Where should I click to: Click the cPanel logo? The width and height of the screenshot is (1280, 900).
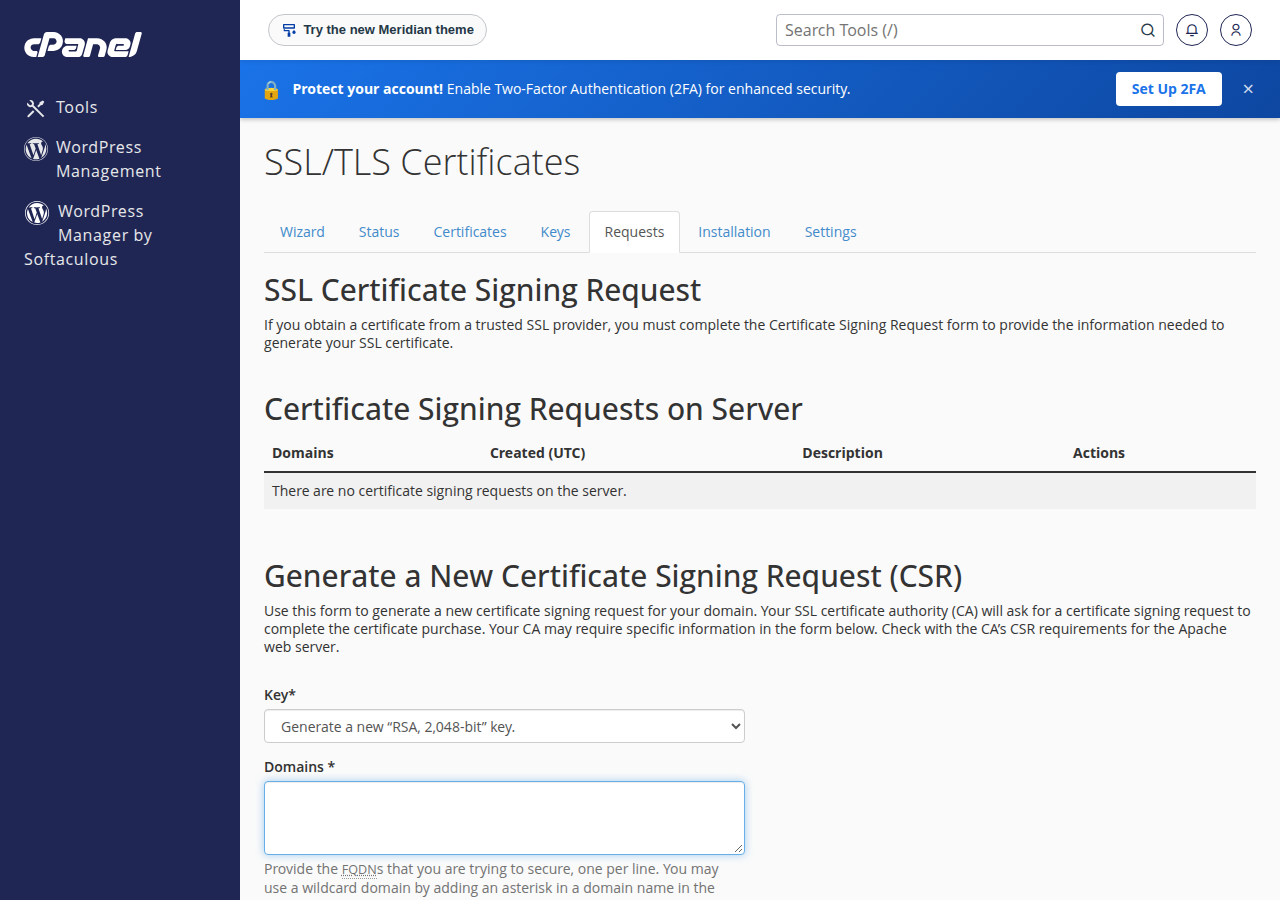tap(83, 44)
